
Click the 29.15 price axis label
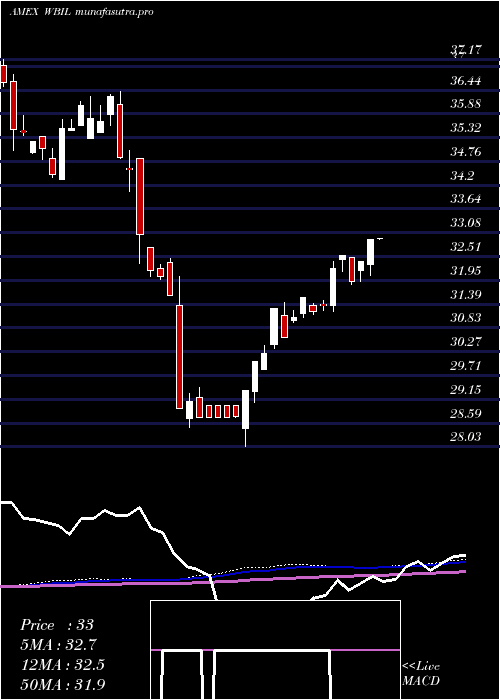[466, 390]
